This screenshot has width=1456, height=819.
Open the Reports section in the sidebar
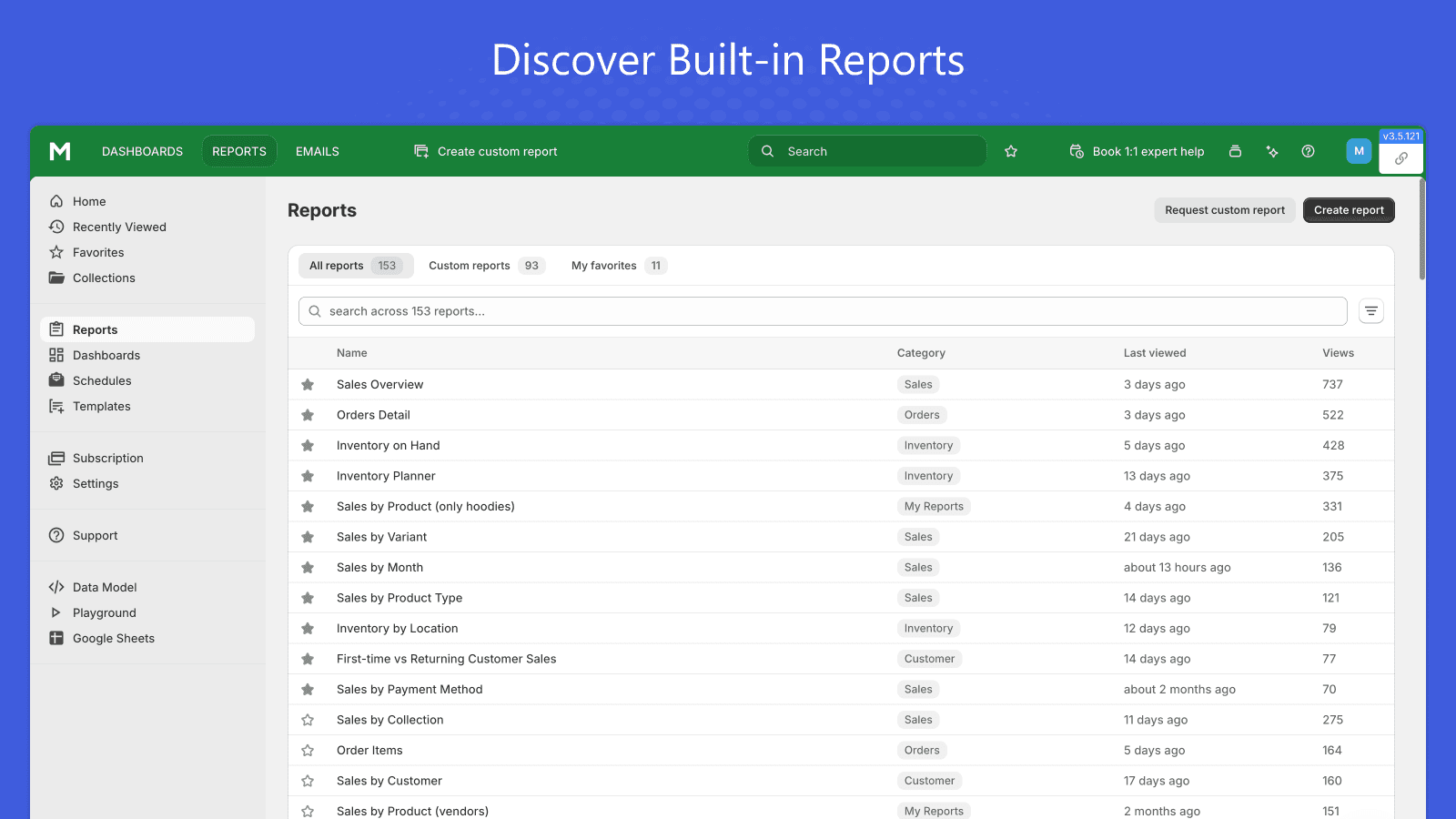[95, 329]
